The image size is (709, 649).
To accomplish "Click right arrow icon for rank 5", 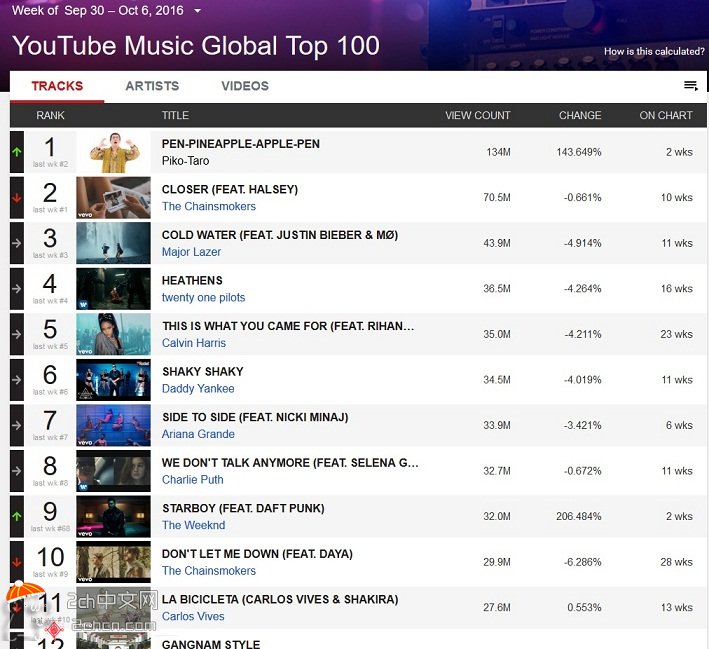I will click(x=17, y=334).
